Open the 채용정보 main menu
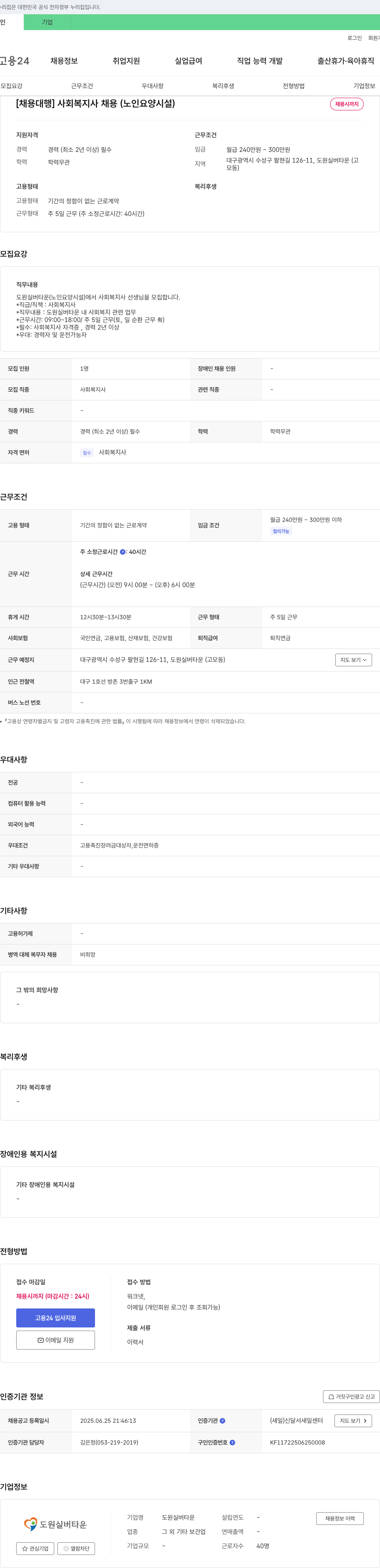This screenshot has height=1568, width=380. [64, 61]
